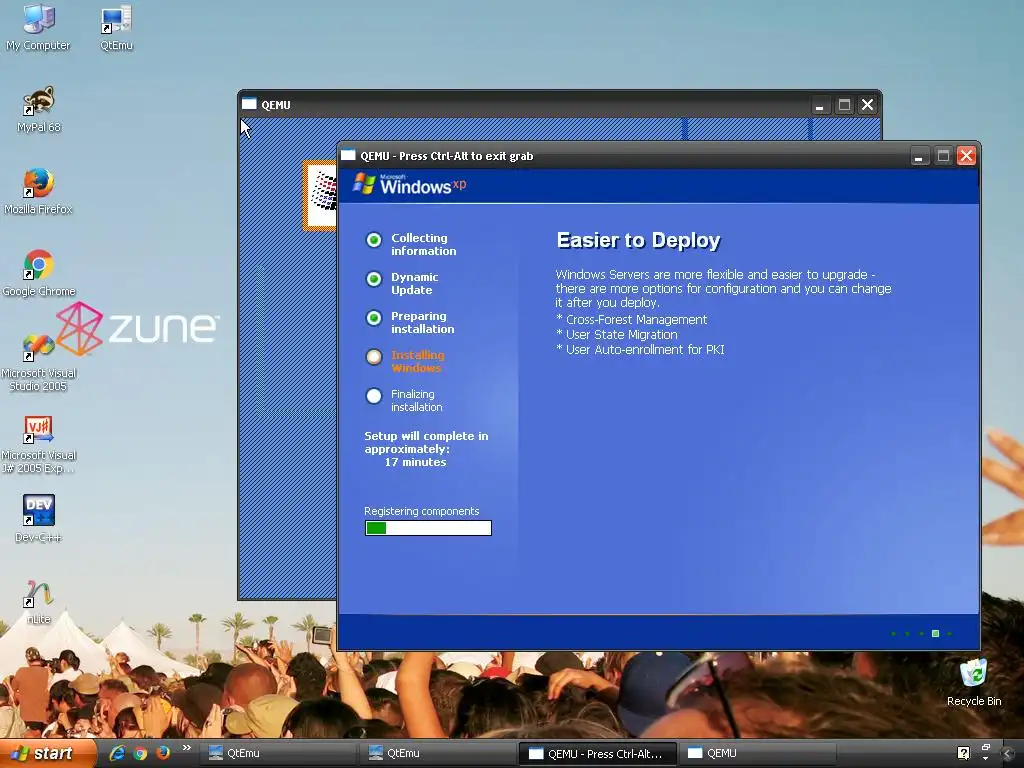Viewport: 1024px width, 768px height.
Task: Expand the quick launch overflow chevron
Action: click(x=187, y=748)
